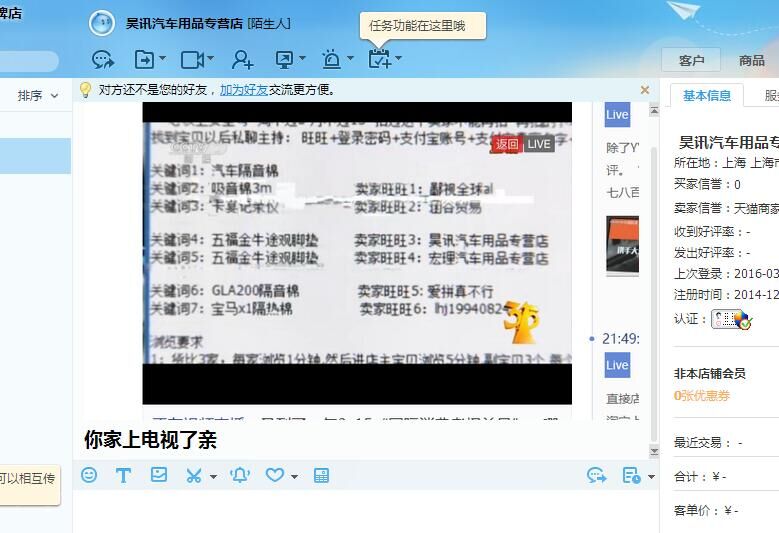Viewport: 779px width, 533px height.
Task: Click the first Live icon in history panel
Action: pos(617,115)
